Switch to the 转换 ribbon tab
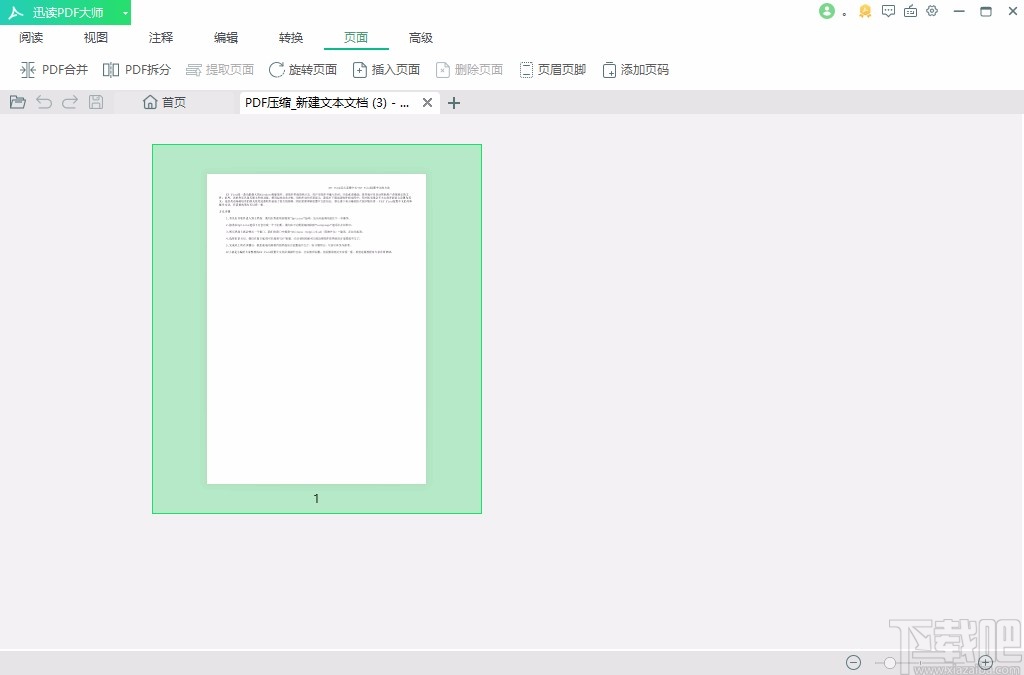 290,37
